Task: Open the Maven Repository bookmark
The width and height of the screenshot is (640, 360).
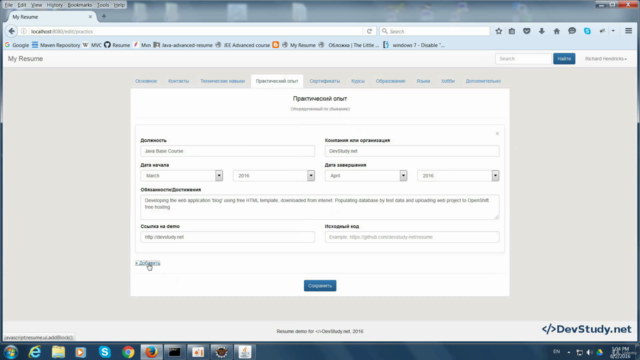Action: click(56, 45)
